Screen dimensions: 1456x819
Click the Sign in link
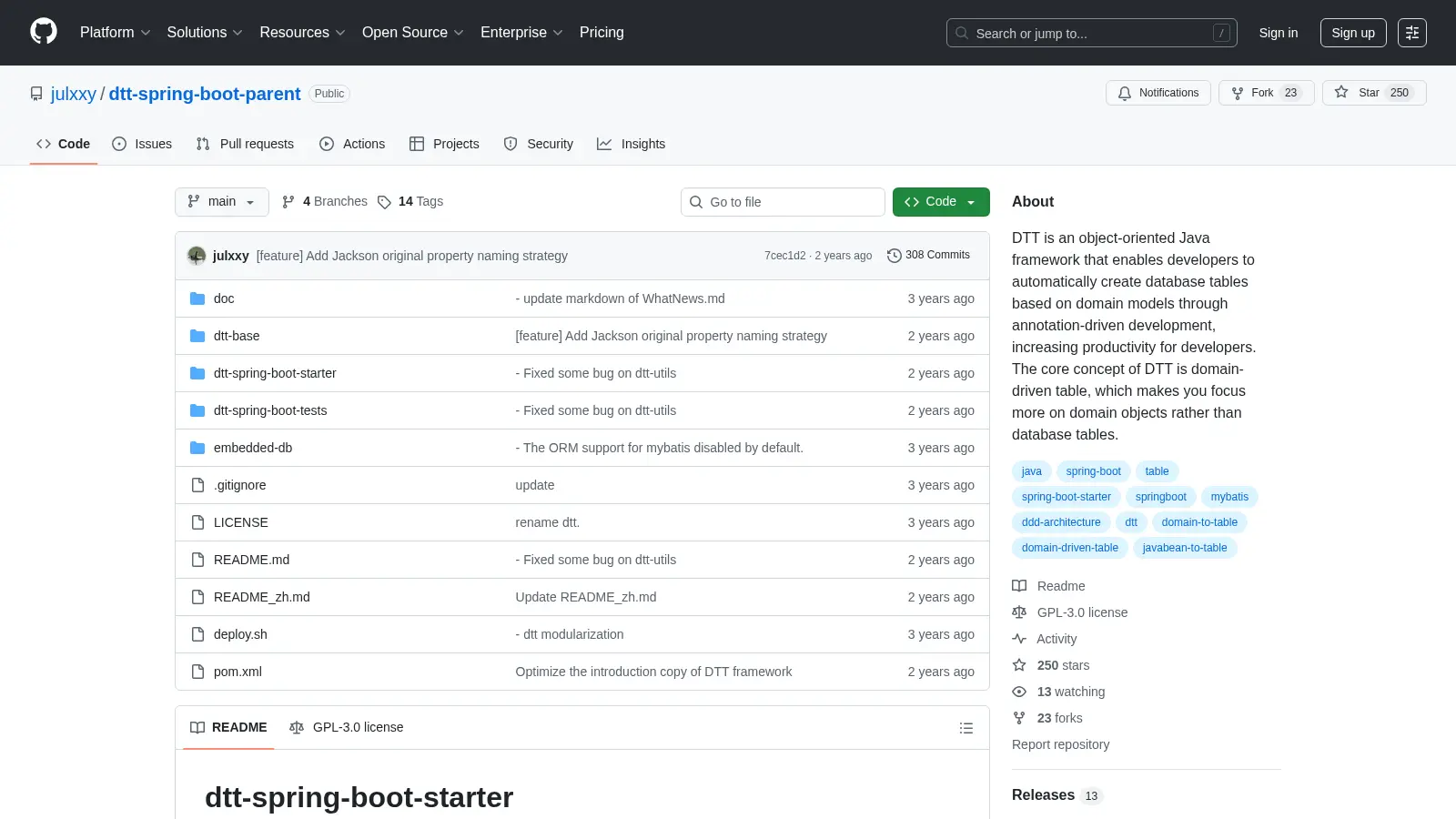coord(1279,33)
